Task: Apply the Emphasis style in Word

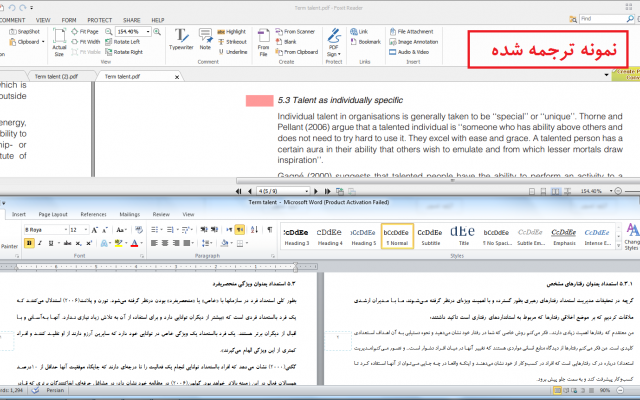Action: tap(564, 236)
